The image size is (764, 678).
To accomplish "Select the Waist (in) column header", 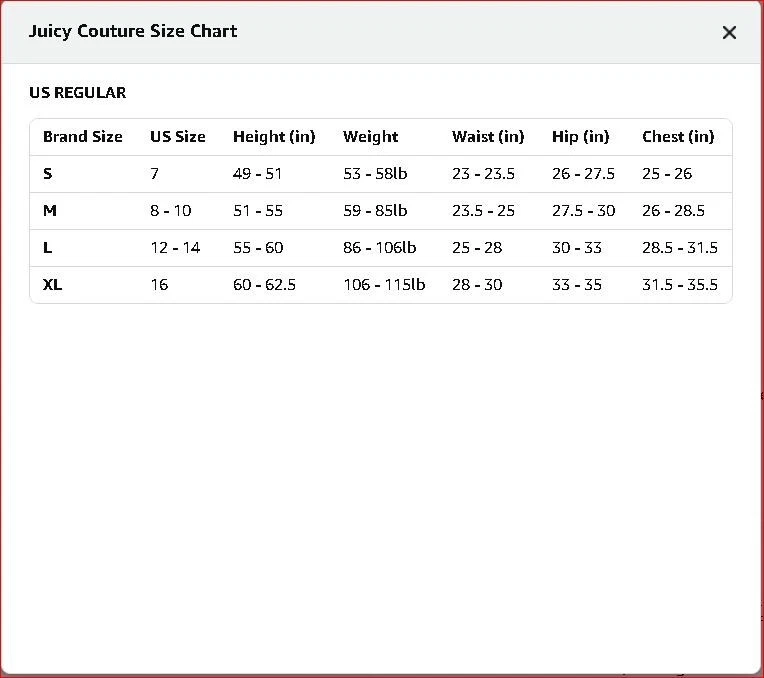I will click(488, 137).
